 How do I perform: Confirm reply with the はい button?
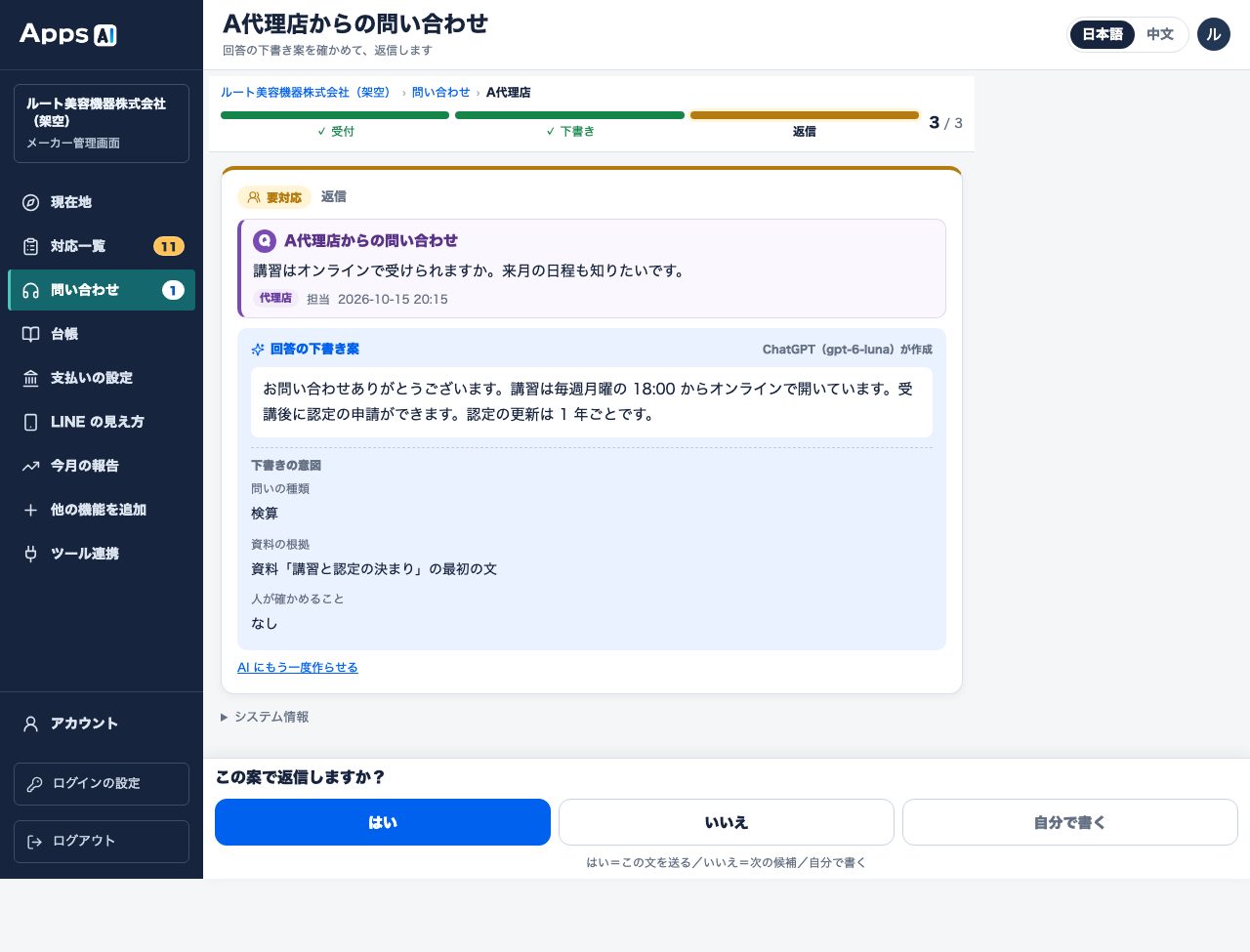pyautogui.click(x=383, y=822)
